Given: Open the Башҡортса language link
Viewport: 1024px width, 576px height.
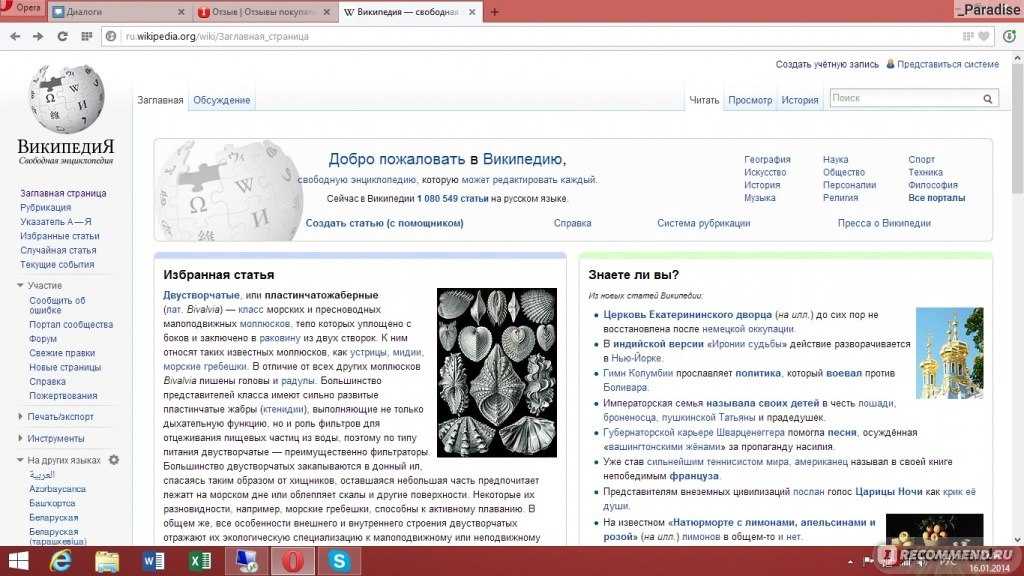Looking at the screenshot, I should coord(52,504).
